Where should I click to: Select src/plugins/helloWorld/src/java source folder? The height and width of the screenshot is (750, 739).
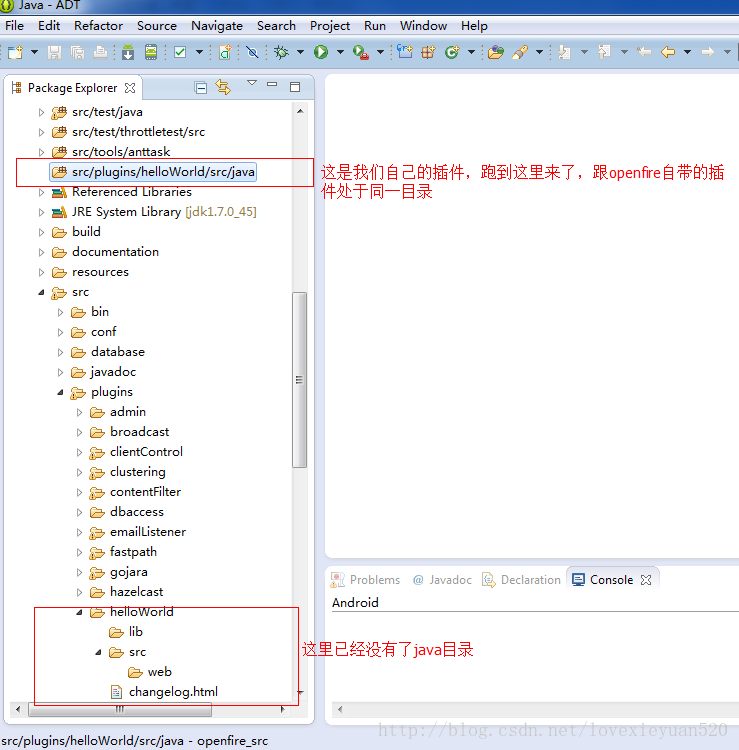153,172
